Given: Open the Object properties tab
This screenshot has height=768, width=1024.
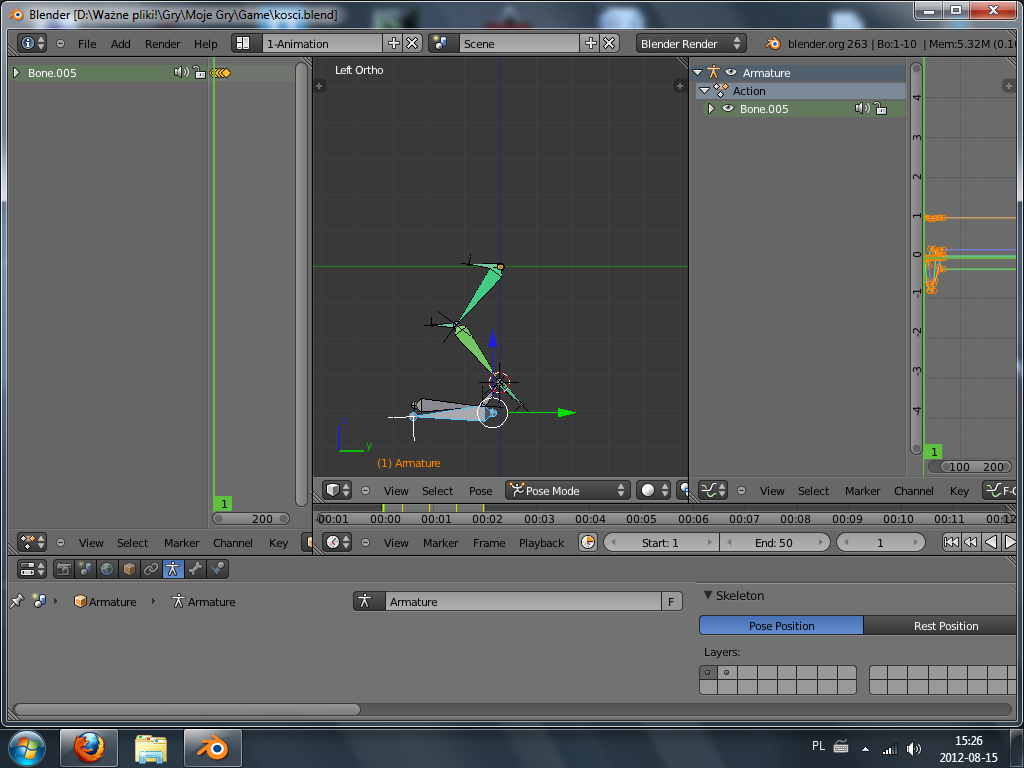Looking at the screenshot, I should coord(129,569).
